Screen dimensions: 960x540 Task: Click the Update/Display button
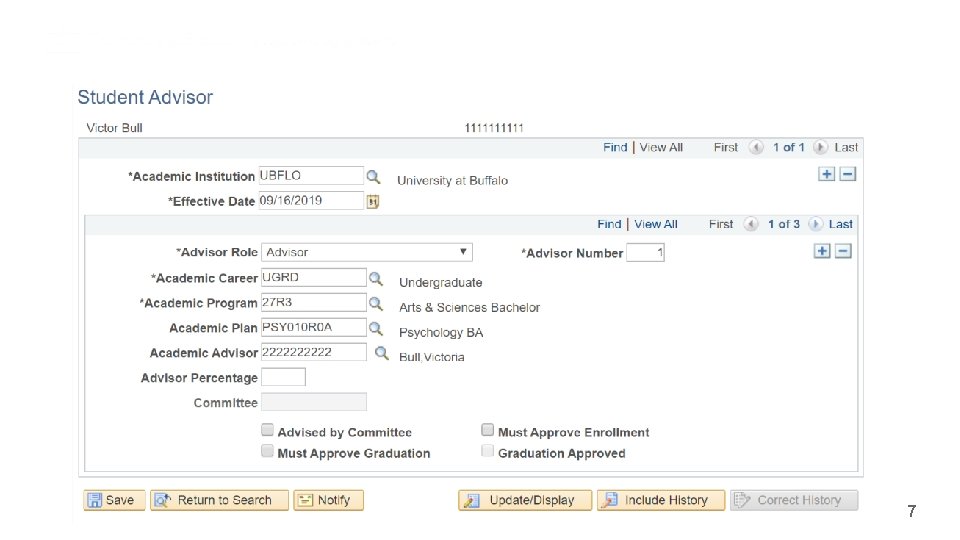click(x=524, y=500)
